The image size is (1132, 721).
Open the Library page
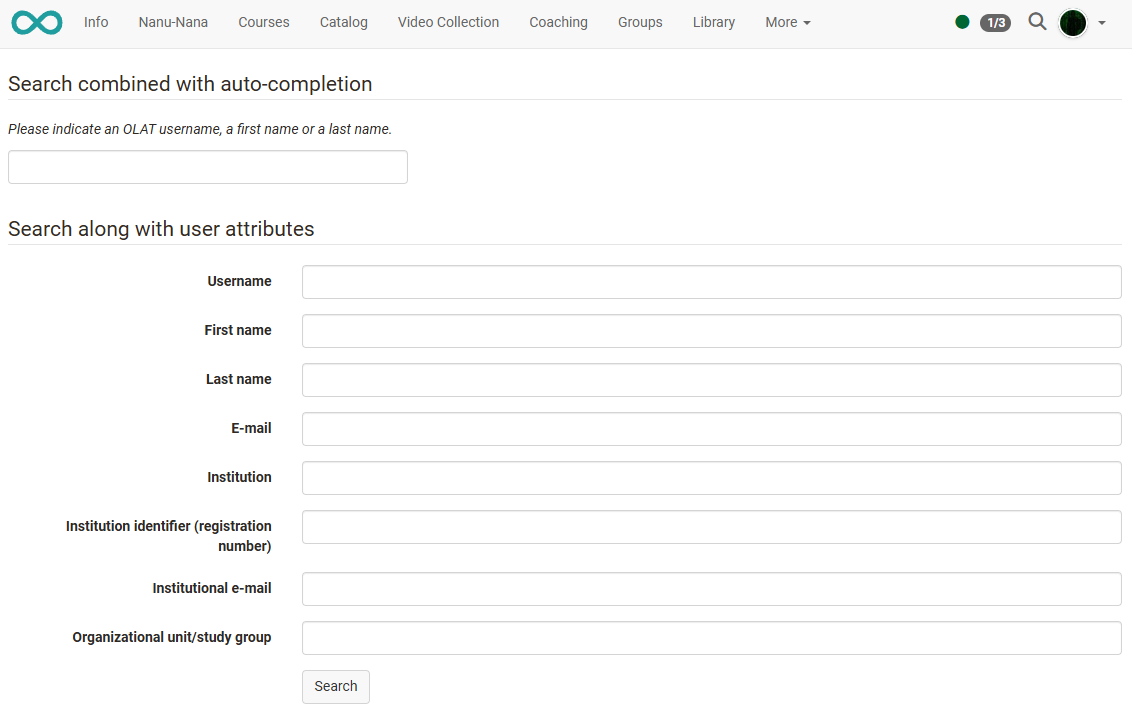713,22
